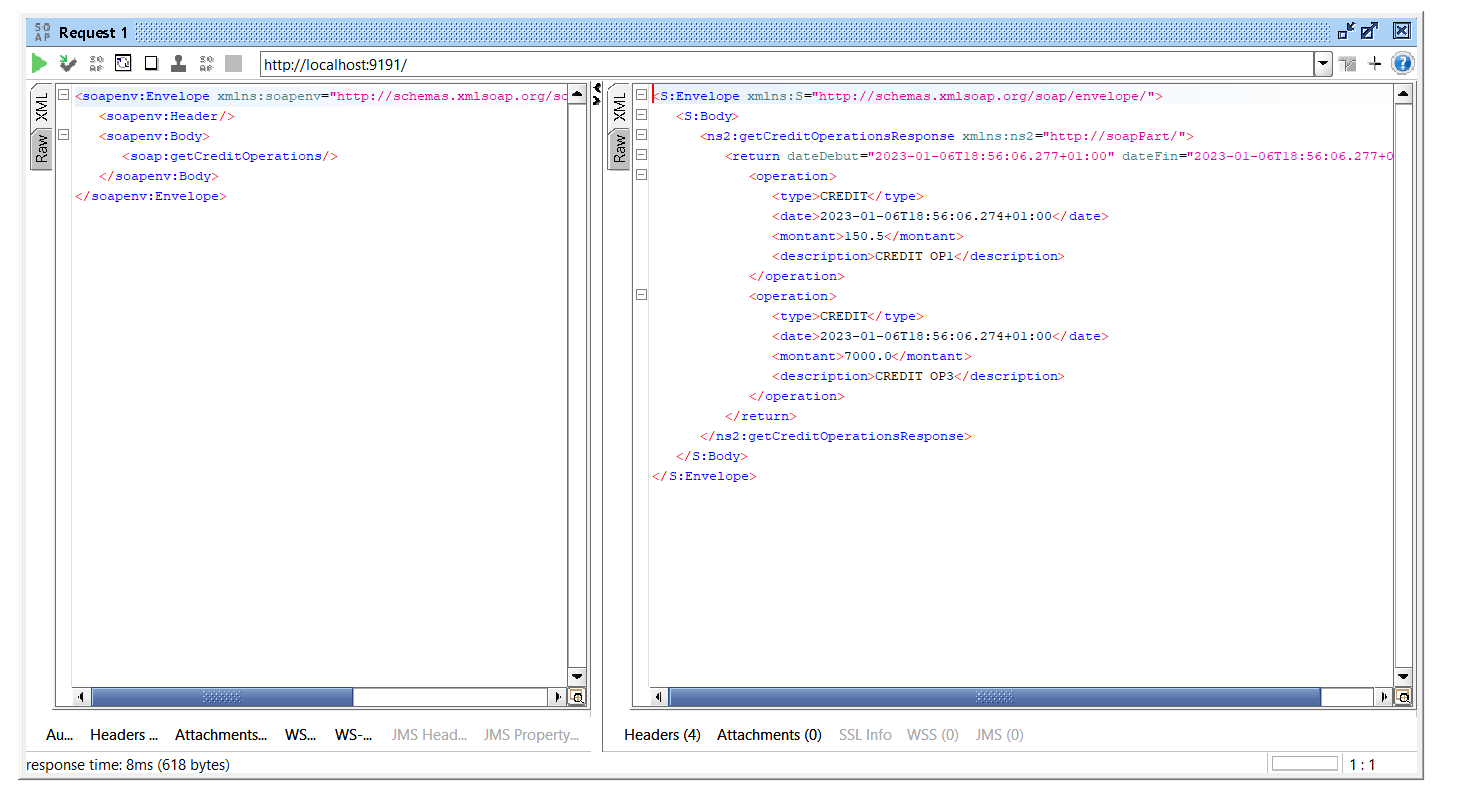Screen dimensions: 1471x802
Task: Open the JMS Property... tab
Action: pyautogui.click(x=531, y=735)
